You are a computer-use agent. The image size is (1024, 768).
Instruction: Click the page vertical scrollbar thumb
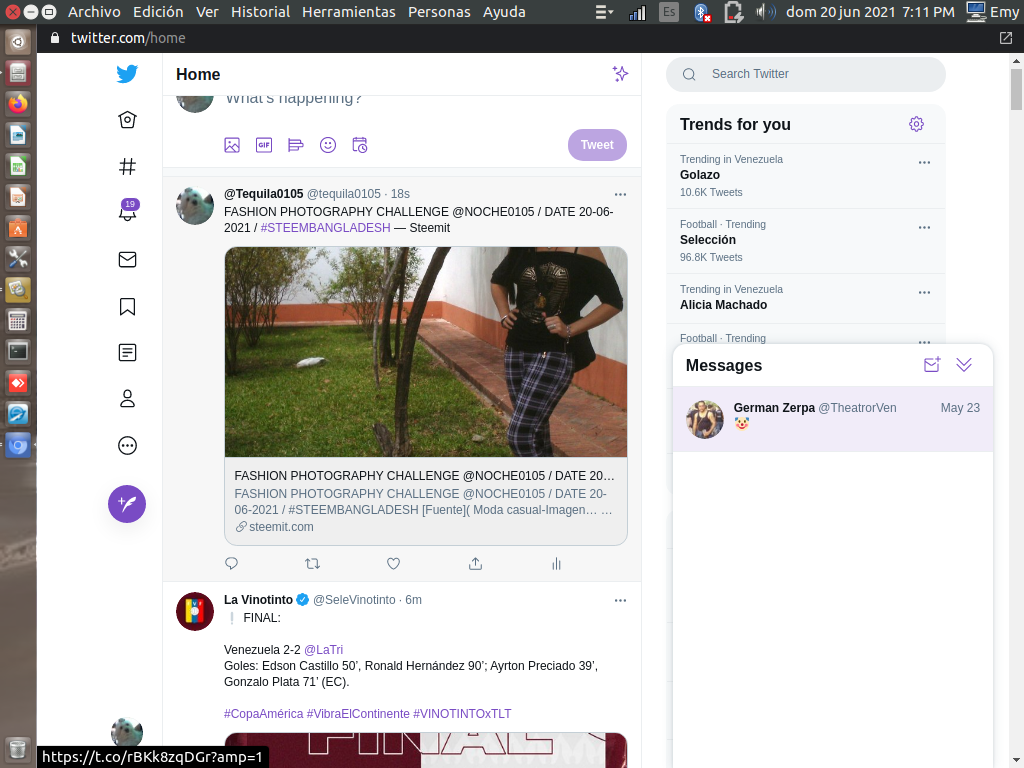coord(1016,89)
